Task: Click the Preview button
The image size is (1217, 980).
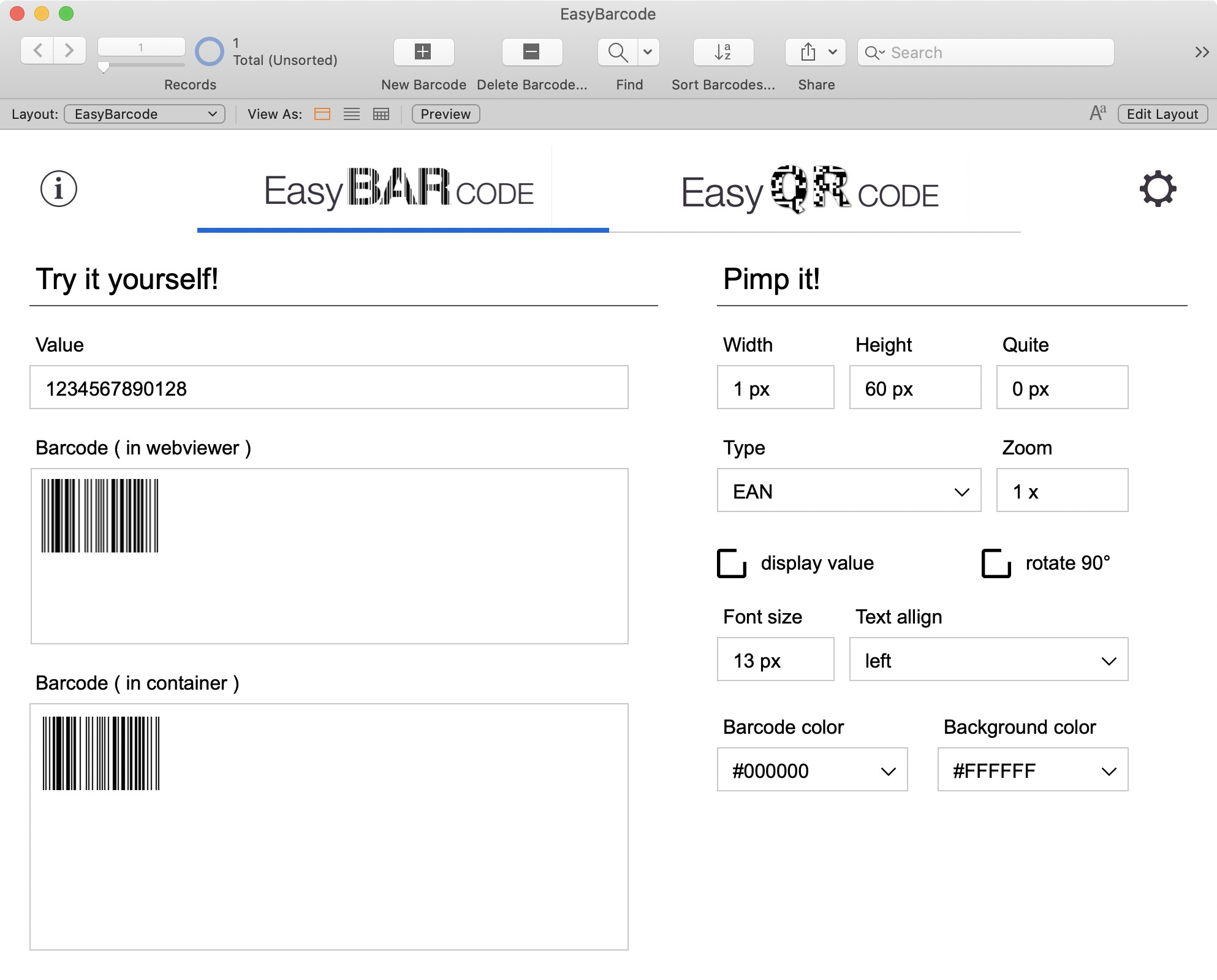Action: point(445,114)
